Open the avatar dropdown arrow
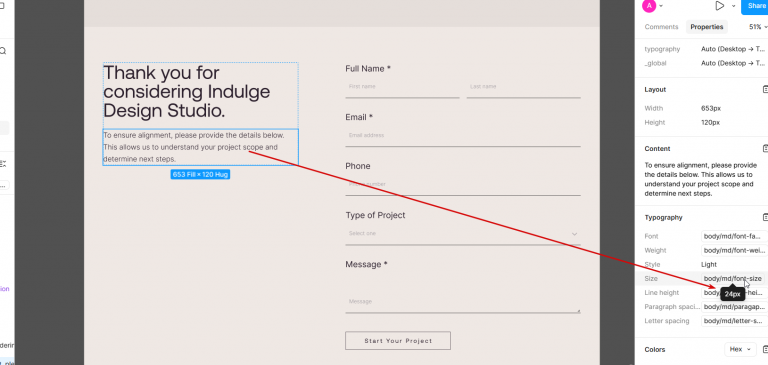The image size is (768, 365). click(661, 6)
